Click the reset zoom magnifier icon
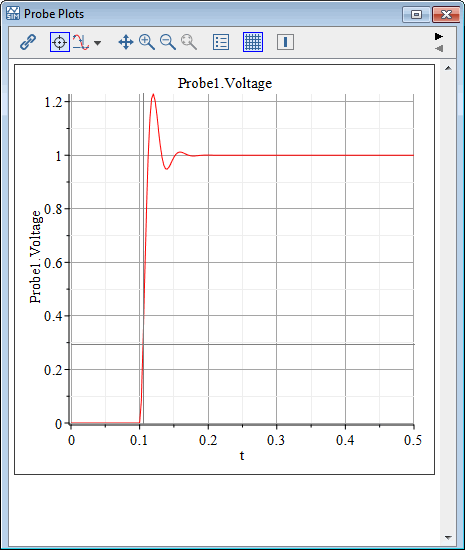Image resolution: width=465 pixels, height=550 pixels. [189, 42]
